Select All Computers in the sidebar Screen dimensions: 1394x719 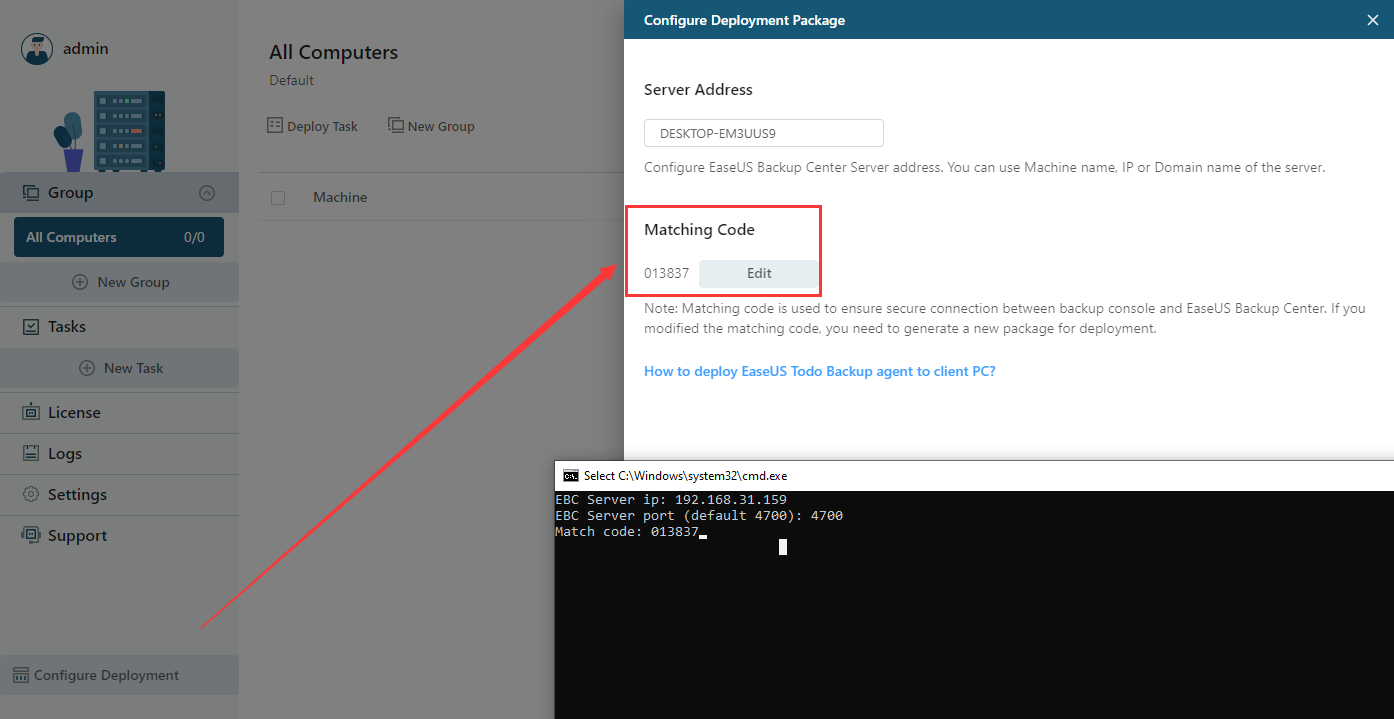[119, 237]
